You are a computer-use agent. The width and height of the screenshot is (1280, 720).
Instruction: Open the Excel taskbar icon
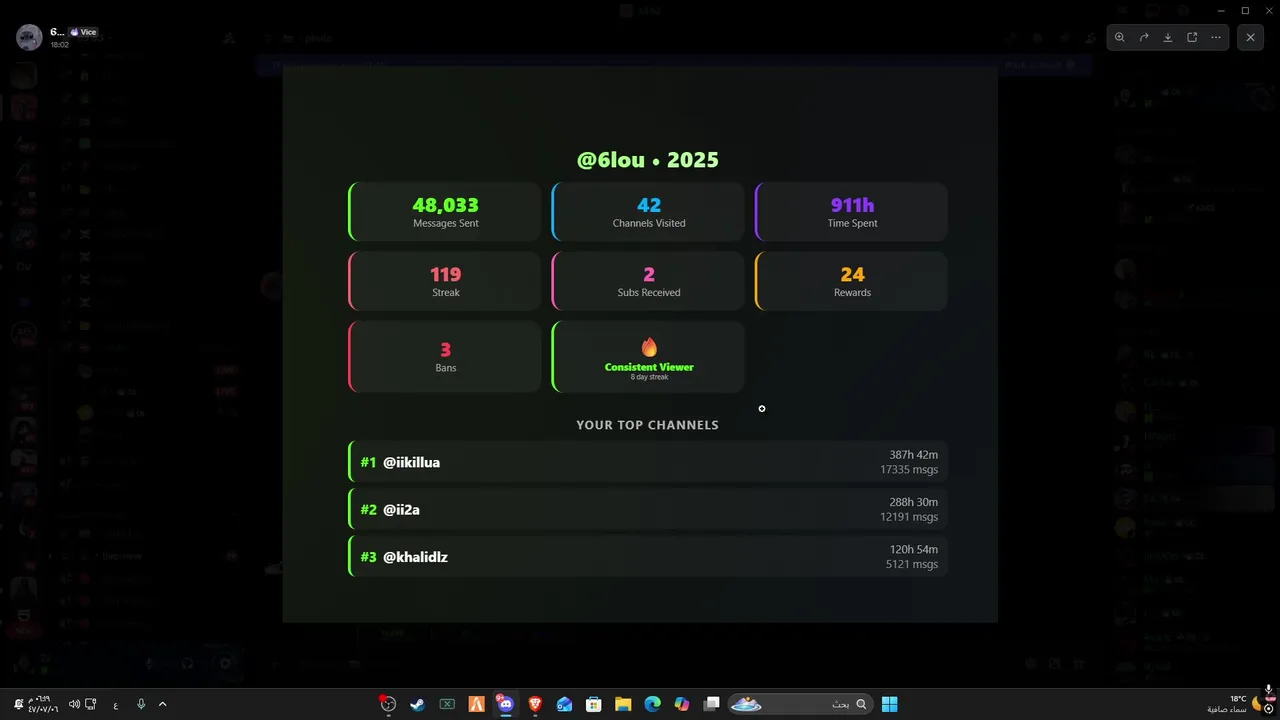pyautogui.click(x=447, y=704)
